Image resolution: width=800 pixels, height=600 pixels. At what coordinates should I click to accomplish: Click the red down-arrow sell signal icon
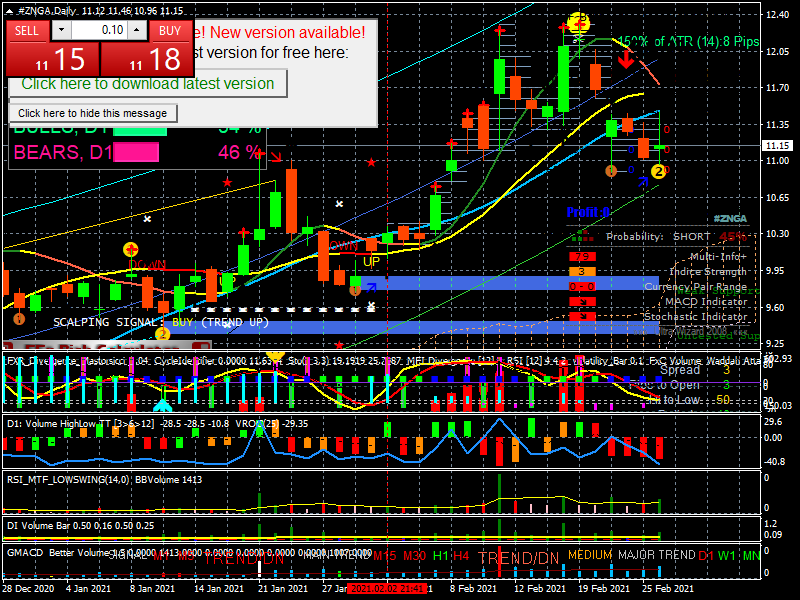point(626,61)
